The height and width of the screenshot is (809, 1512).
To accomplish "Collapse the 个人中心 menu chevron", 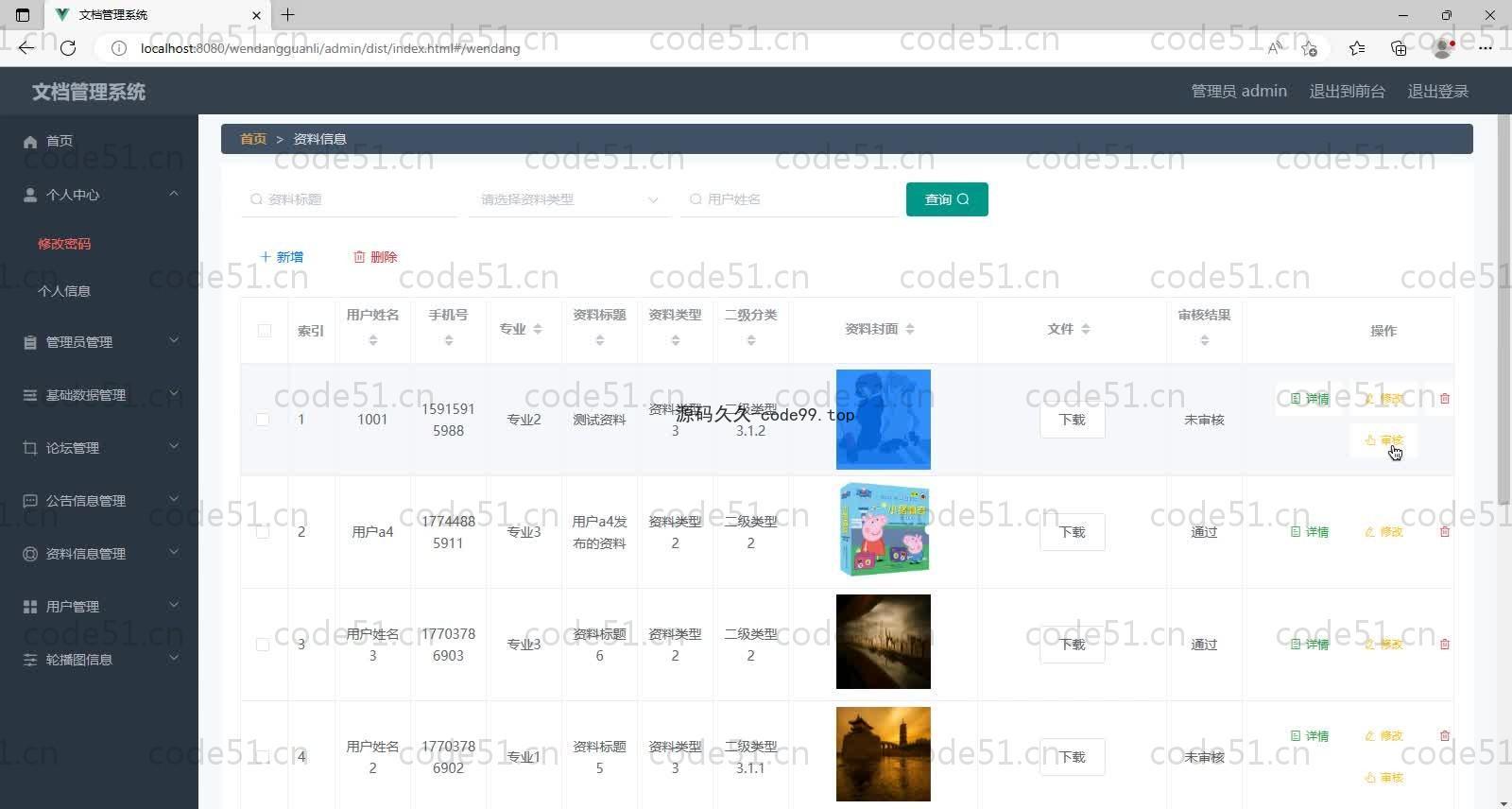I will [174, 194].
